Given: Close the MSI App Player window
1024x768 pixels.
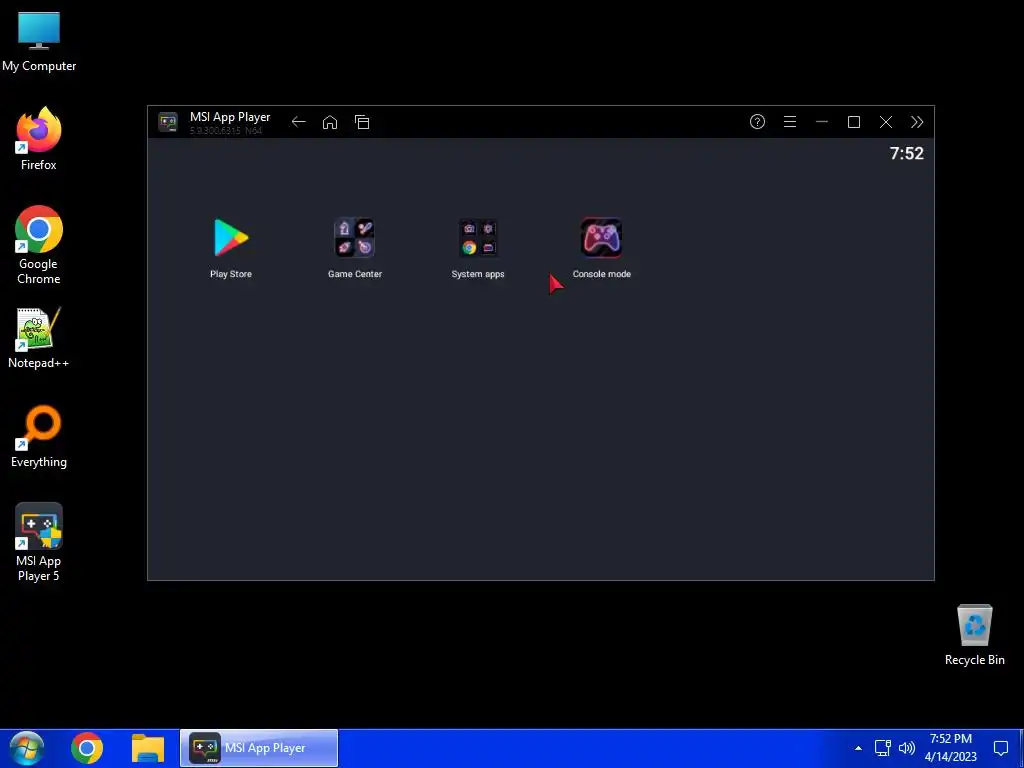Looking at the screenshot, I should pyautogui.click(x=886, y=122).
